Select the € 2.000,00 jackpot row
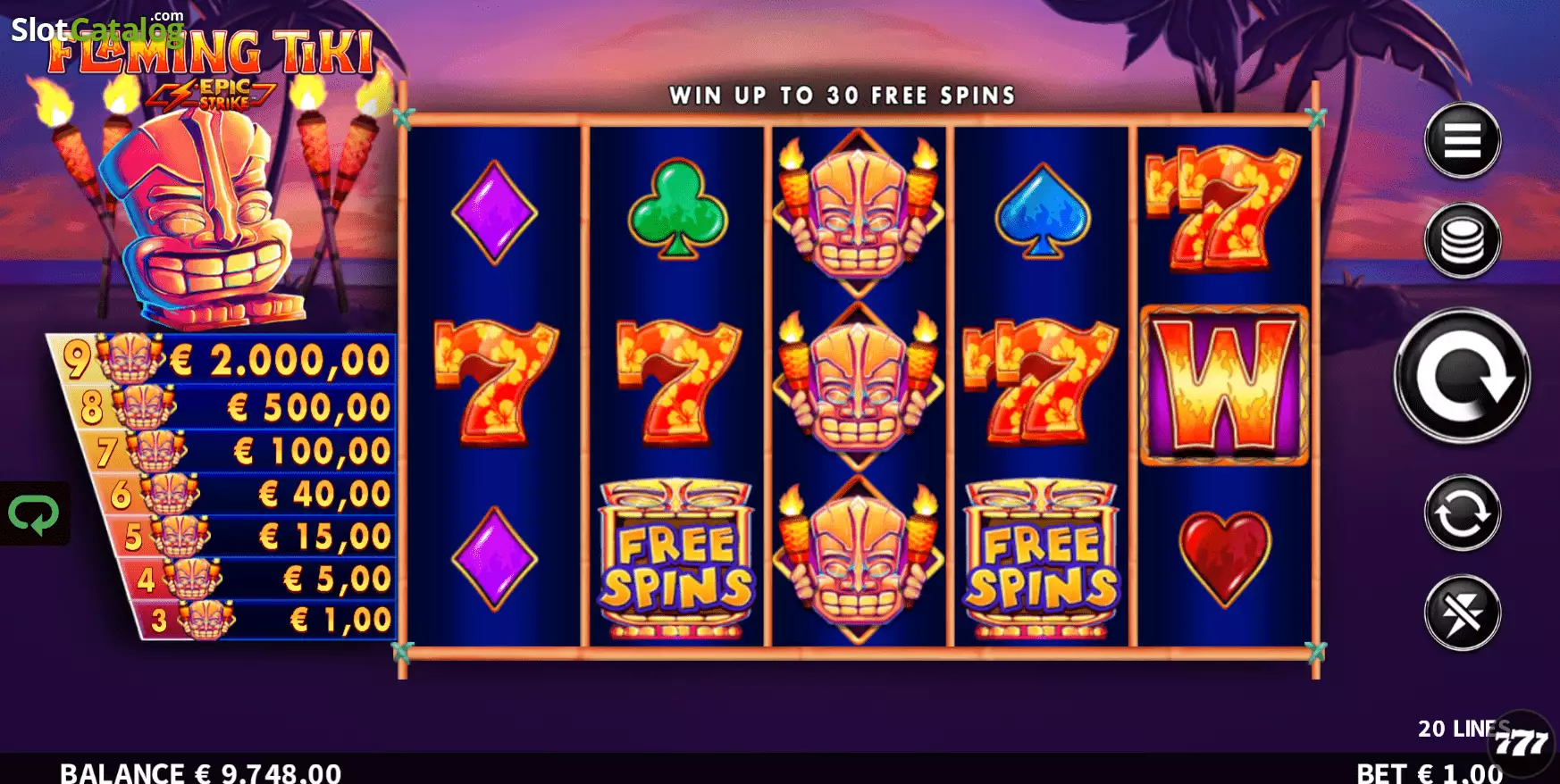 tap(223, 359)
